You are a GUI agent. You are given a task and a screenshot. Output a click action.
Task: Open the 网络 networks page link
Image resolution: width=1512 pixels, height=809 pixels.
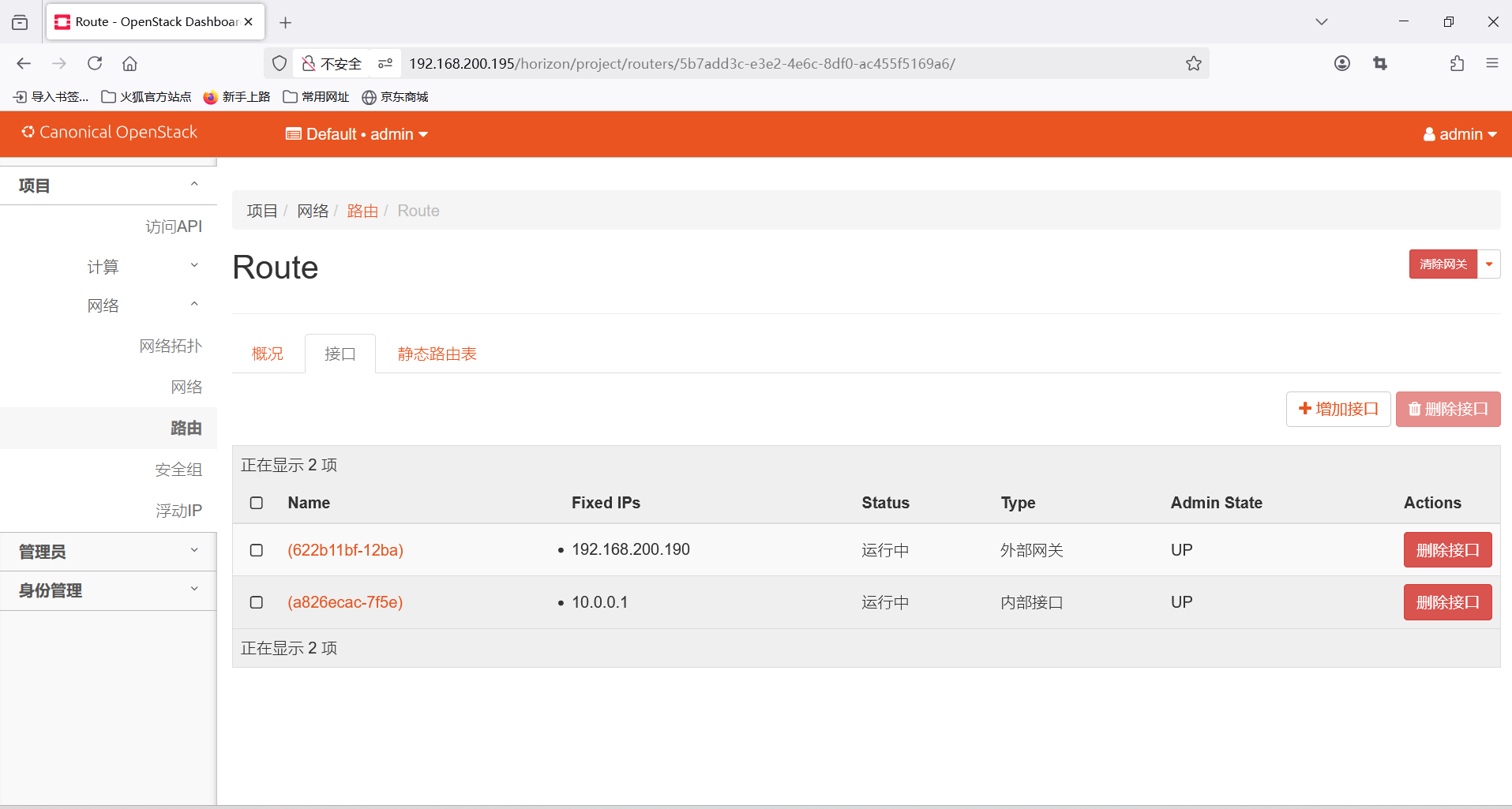[186, 387]
